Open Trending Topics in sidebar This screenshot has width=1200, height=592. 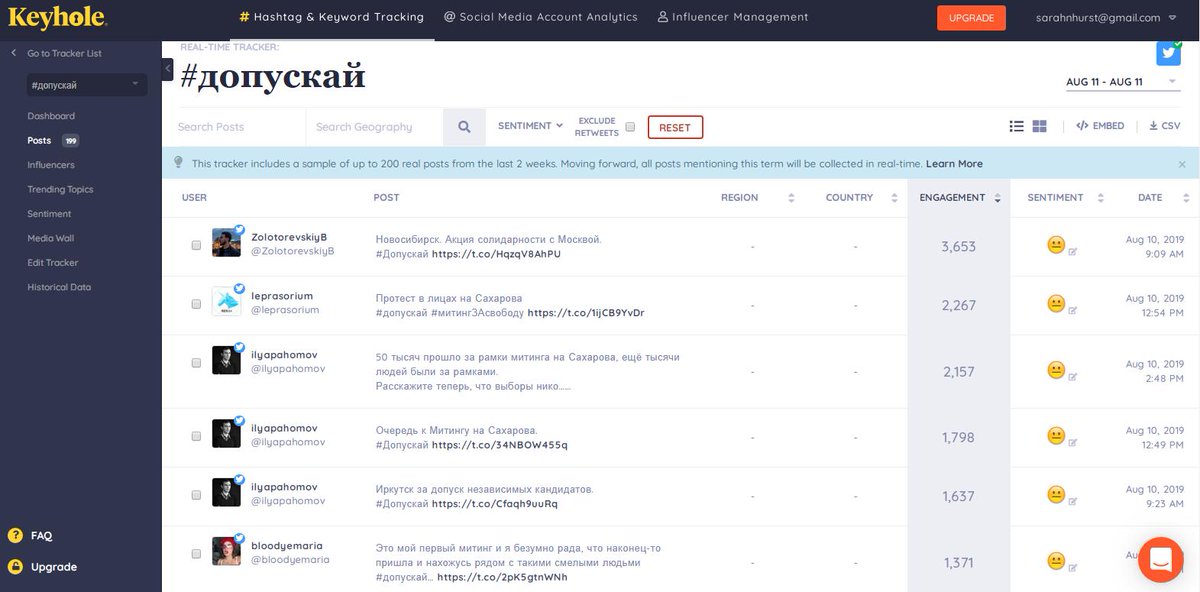60,189
